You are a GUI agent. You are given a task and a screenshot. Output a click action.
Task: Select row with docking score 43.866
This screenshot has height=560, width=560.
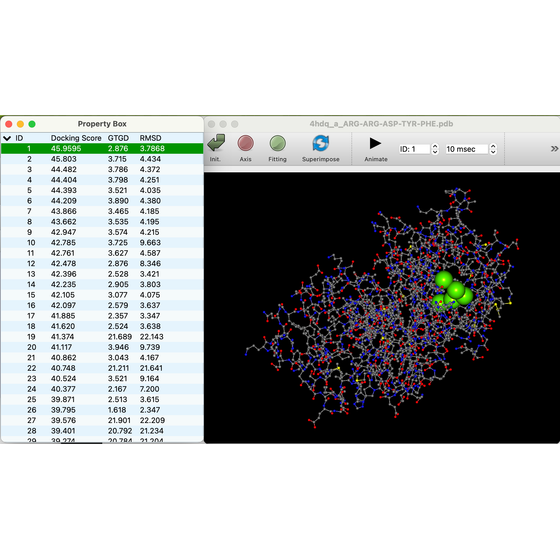(102, 211)
